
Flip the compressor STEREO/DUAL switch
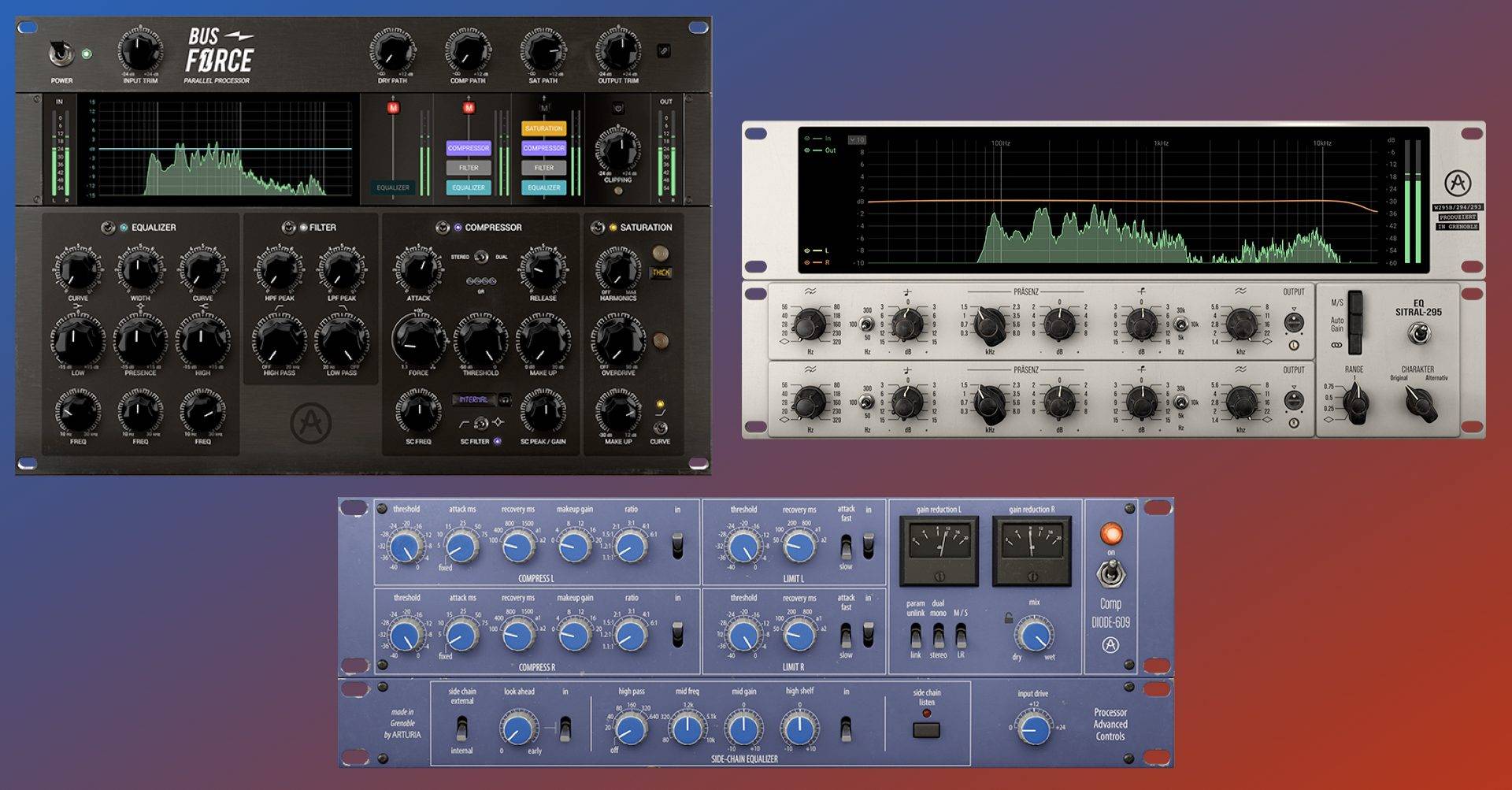pyautogui.click(x=480, y=257)
